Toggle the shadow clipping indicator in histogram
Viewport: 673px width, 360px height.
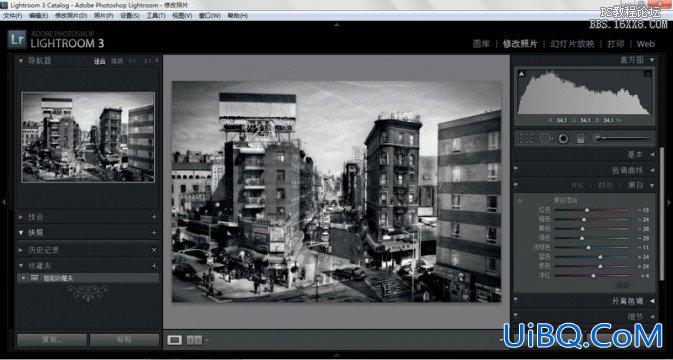pyautogui.click(x=521, y=74)
